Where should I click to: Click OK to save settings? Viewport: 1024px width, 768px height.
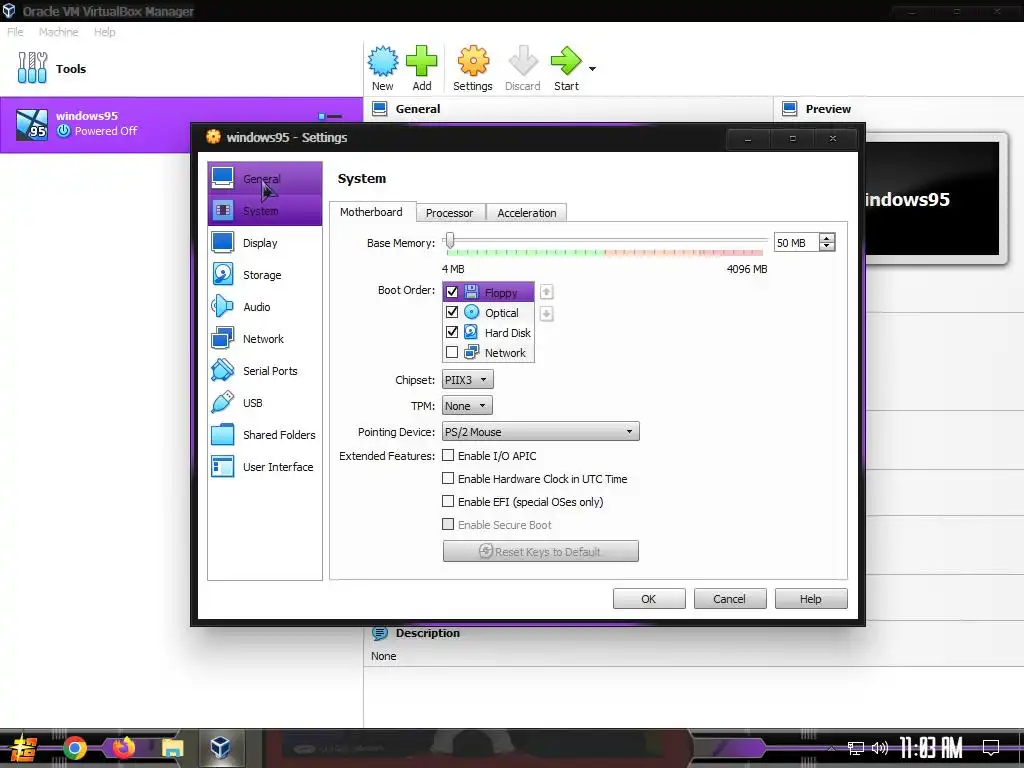pos(648,599)
